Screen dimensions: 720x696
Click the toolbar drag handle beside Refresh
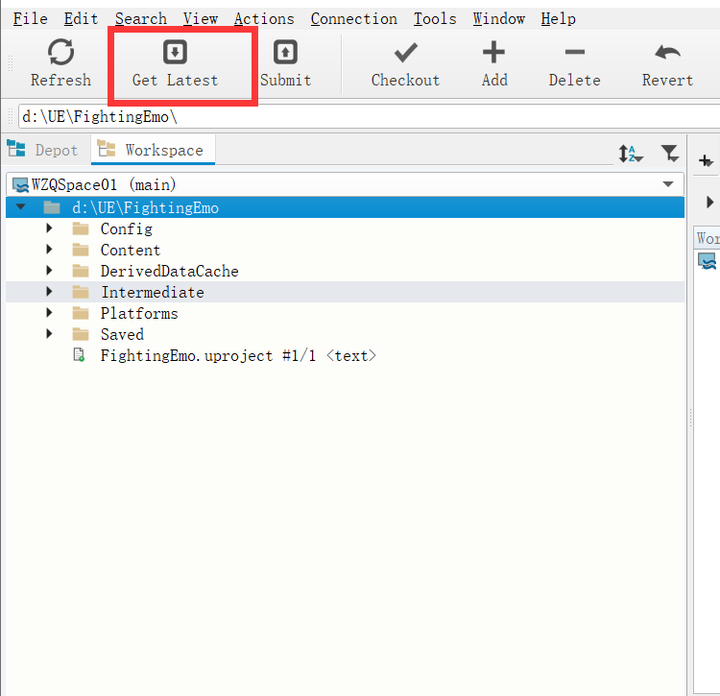[x=10, y=64]
